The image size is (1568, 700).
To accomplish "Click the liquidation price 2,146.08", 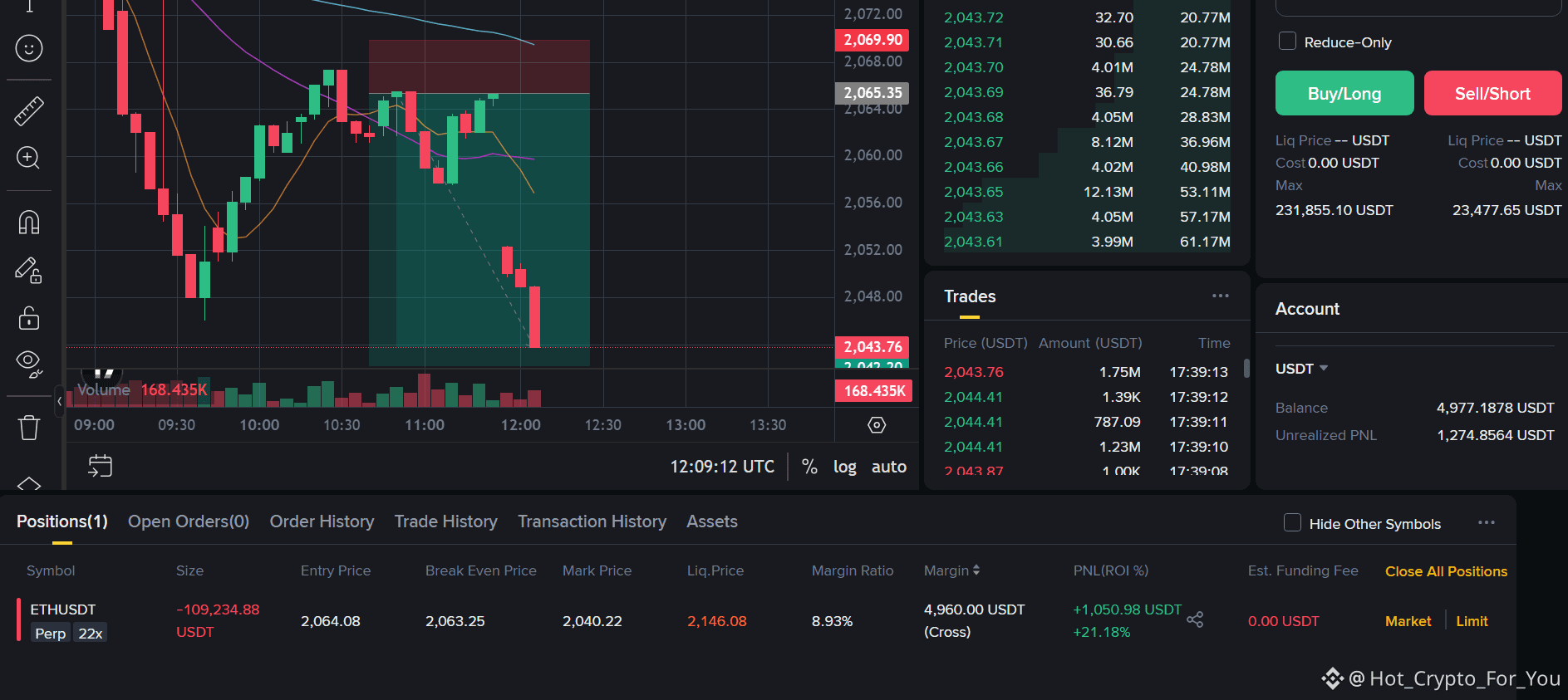I will pos(716,621).
